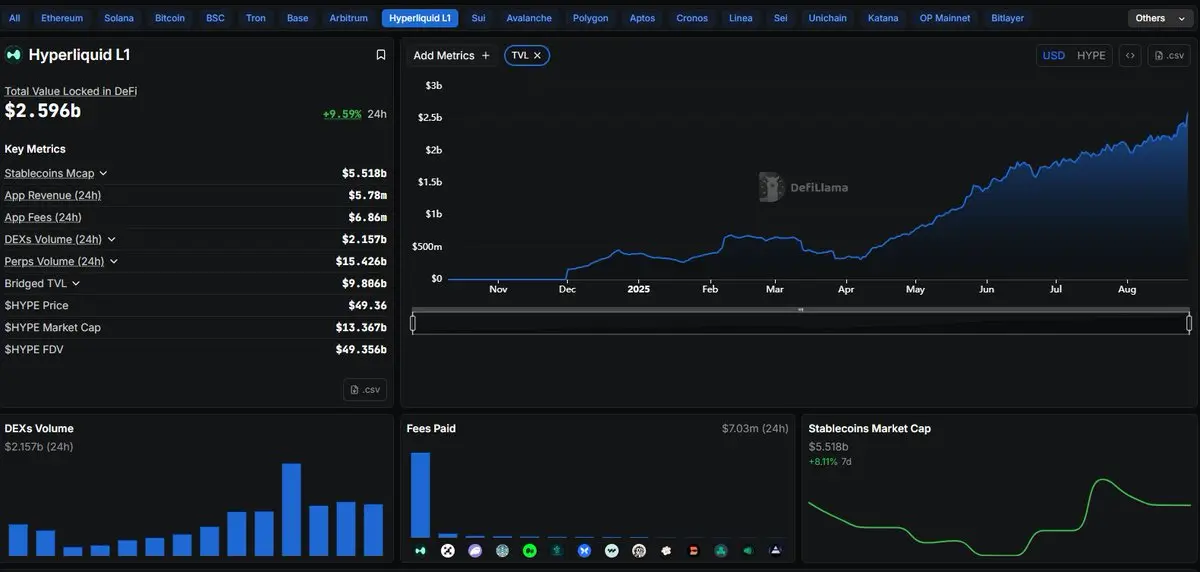The height and width of the screenshot is (572, 1200).
Task: Click the $15.426b perps volume value
Action: pyautogui.click(x=361, y=262)
